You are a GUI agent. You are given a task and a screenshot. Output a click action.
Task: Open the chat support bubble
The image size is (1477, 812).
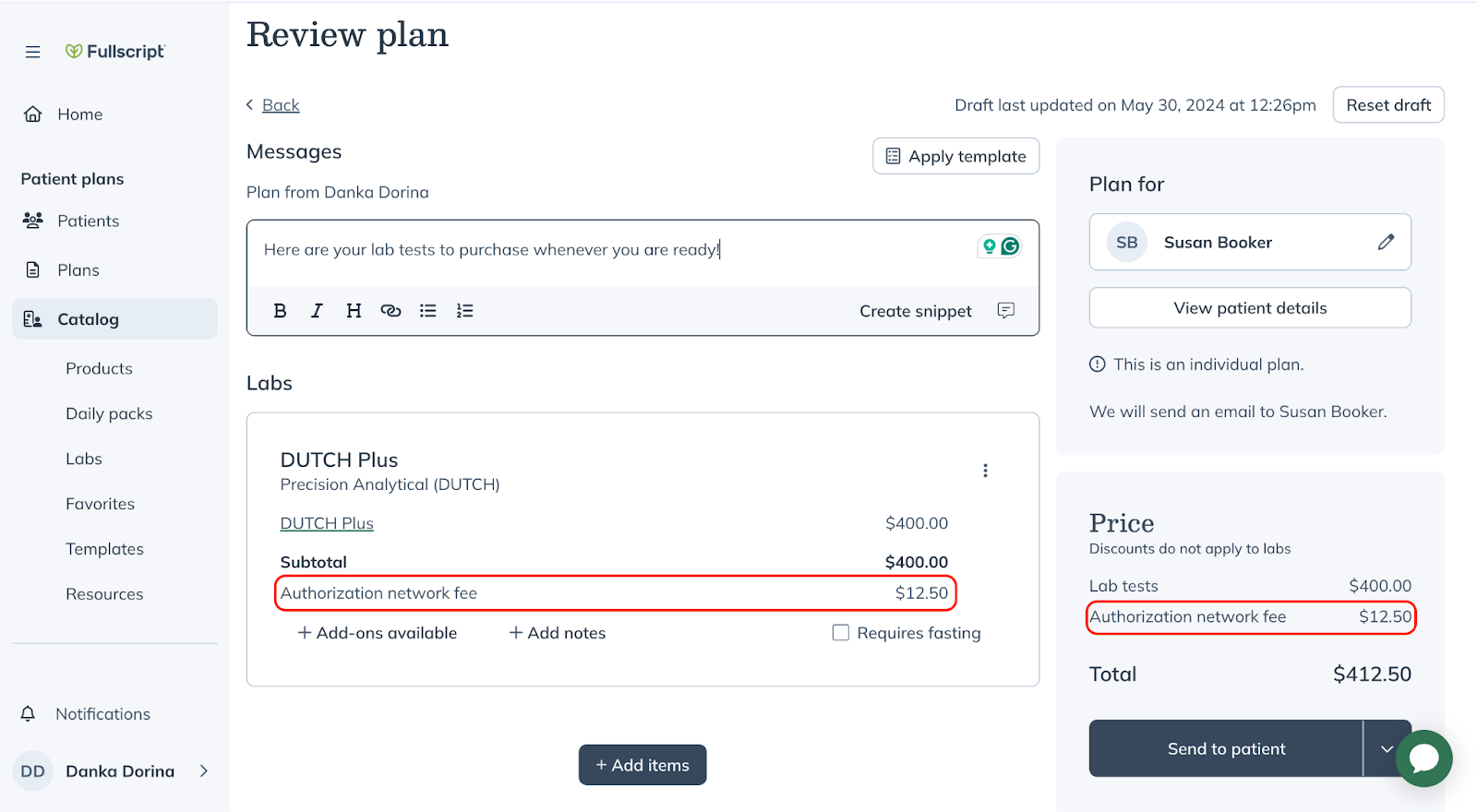1423,758
